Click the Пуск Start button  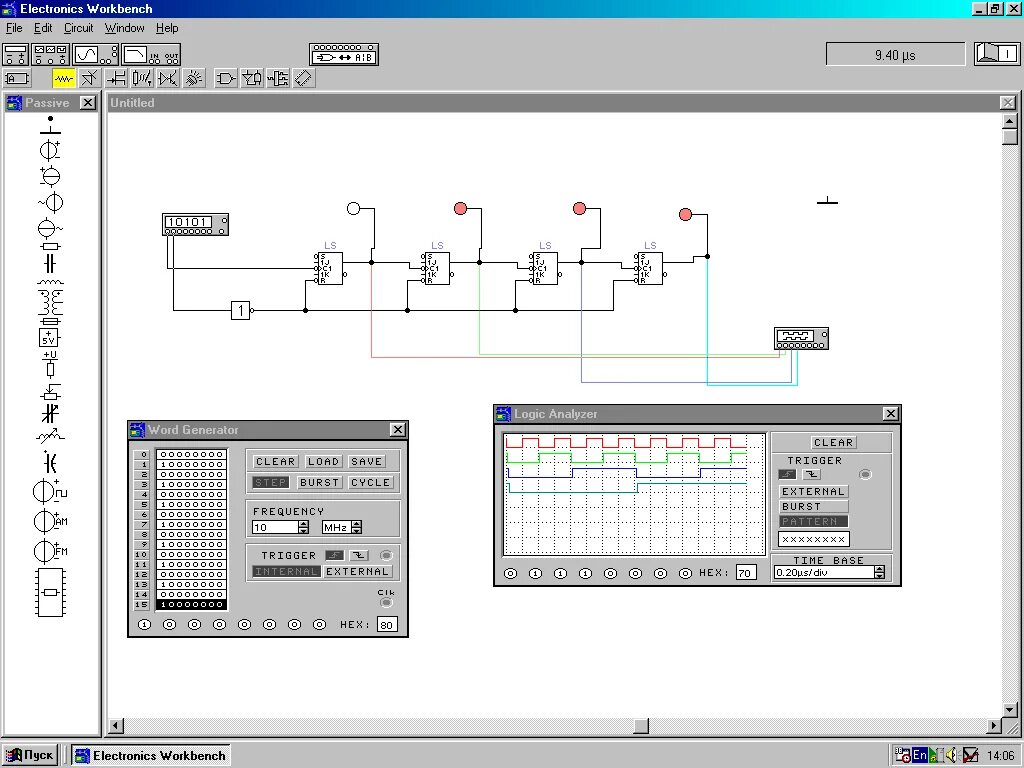29,756
